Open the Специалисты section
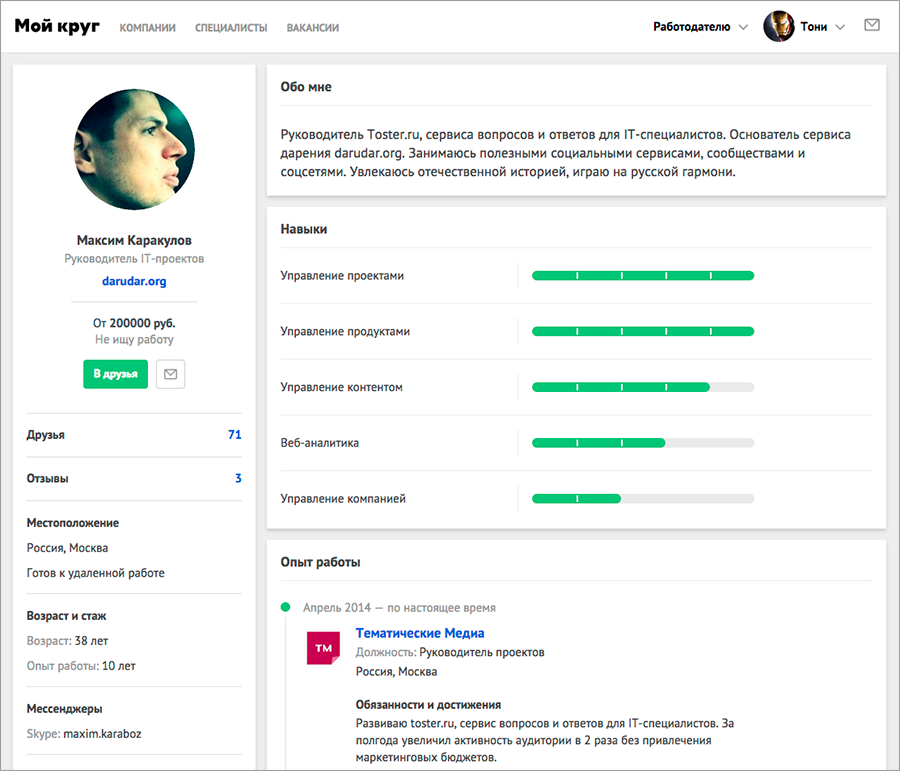This screenshot has width=900, height=771. (x=231, y=28)
